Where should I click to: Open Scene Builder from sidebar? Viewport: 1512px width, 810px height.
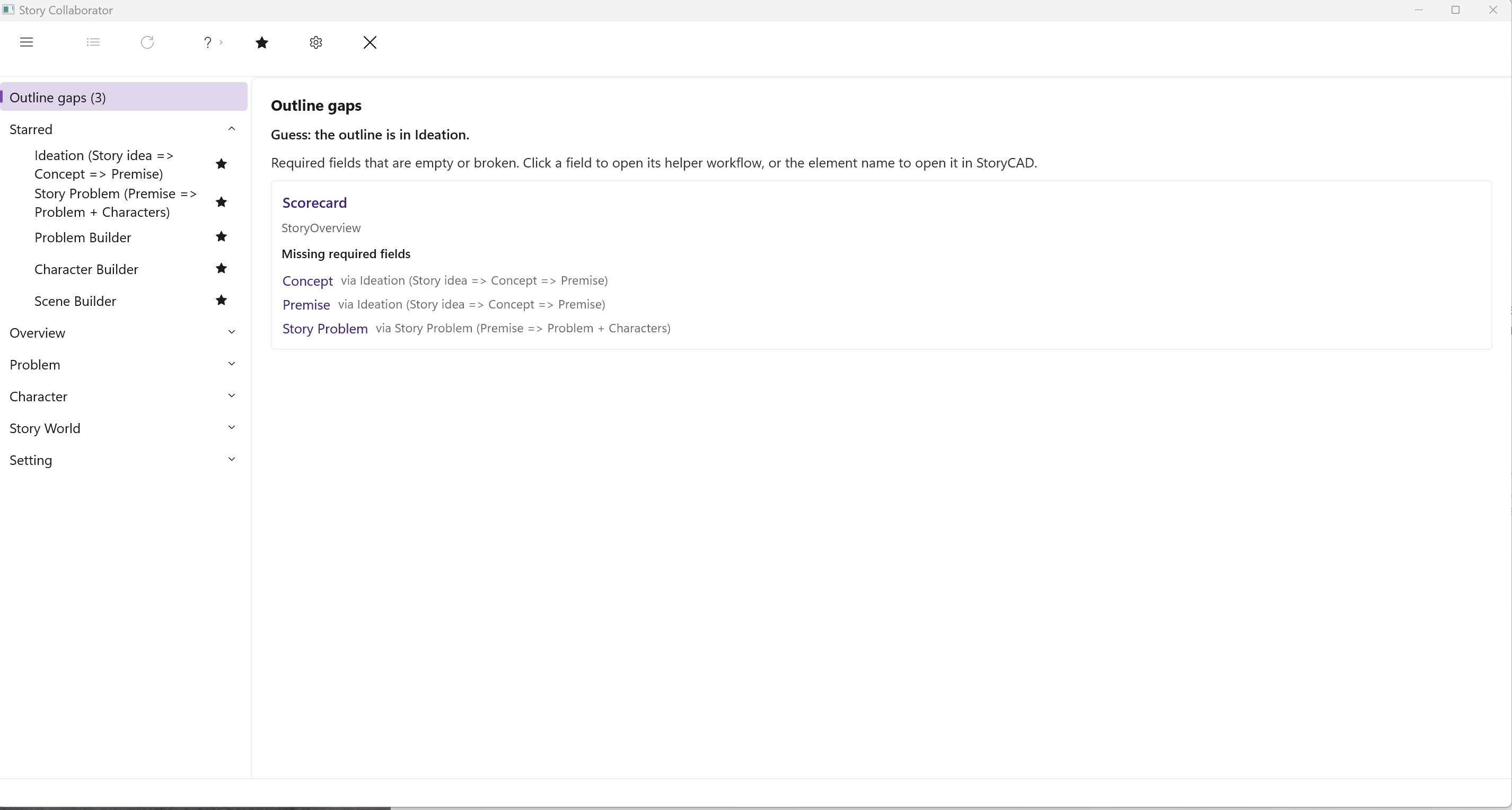click(x=75, y=301)
